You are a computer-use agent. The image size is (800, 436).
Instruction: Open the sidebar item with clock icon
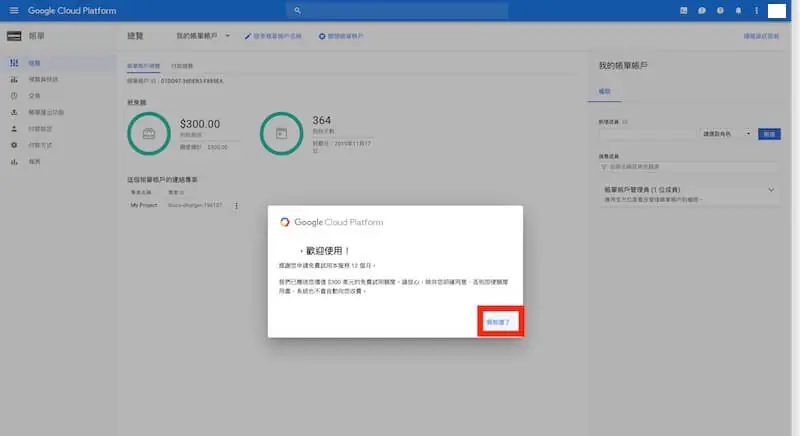pos(58,96)
